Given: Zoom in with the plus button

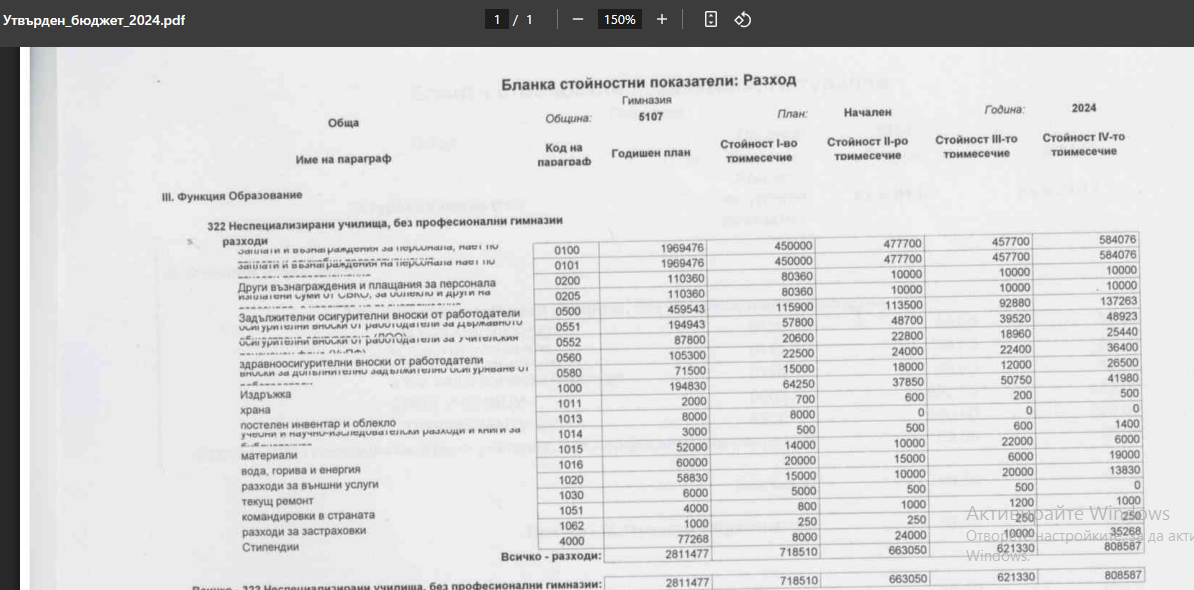Looking at the screenshot, I should click(662, 20).
